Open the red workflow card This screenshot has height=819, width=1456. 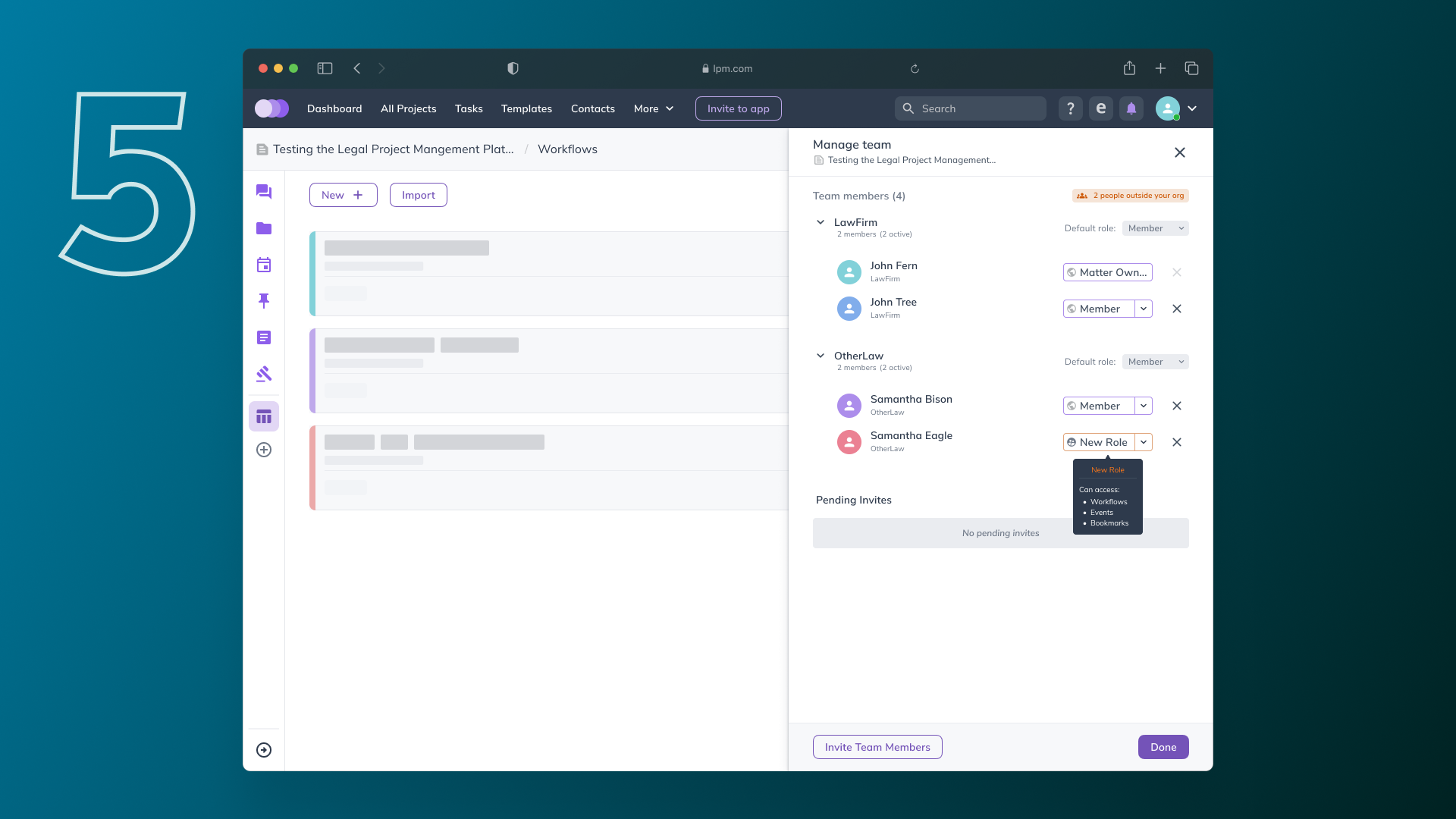coord(549,468)
